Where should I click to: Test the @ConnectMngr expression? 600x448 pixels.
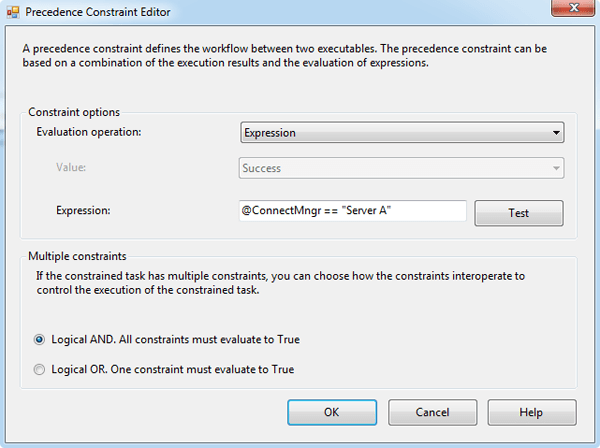coord(519,213)
